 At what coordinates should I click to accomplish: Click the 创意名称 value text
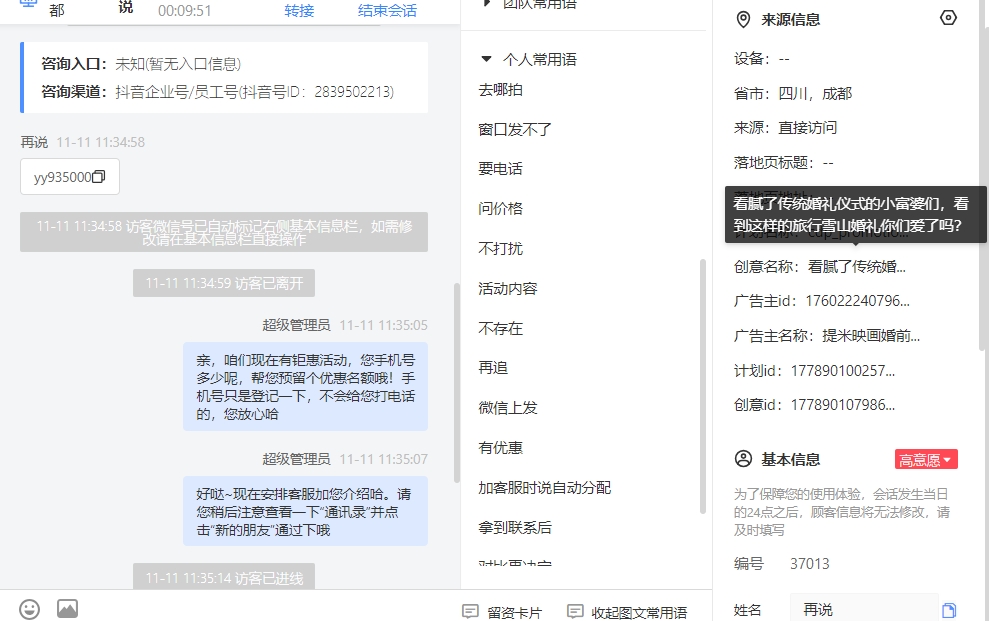[x=857, y=267]
